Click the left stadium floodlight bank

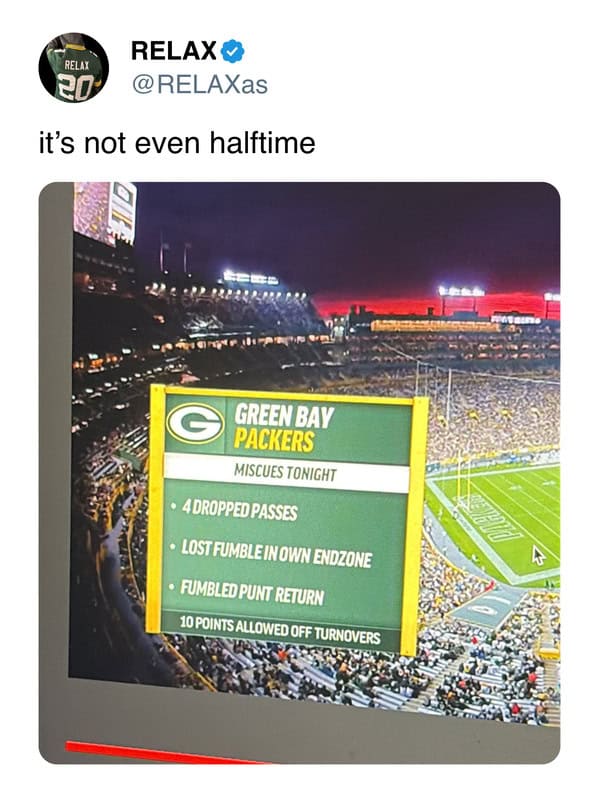[251, 278]
